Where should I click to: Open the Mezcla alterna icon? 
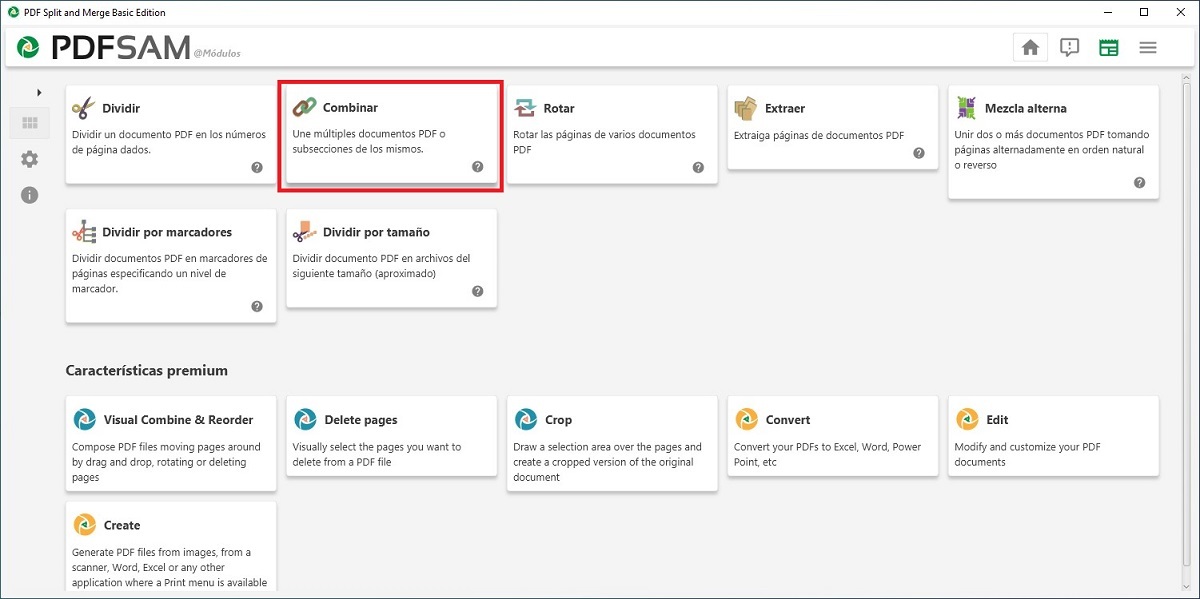[x=966, y=108]
